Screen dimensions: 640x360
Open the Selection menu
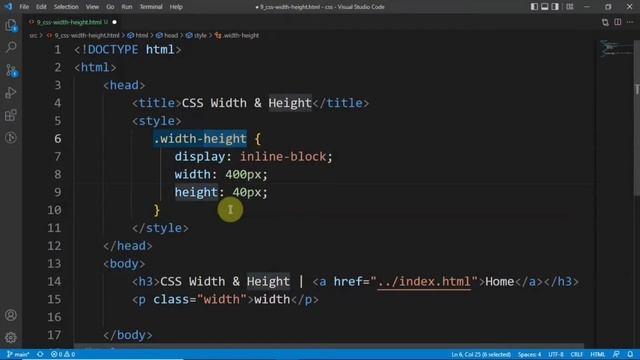(66, 7)
